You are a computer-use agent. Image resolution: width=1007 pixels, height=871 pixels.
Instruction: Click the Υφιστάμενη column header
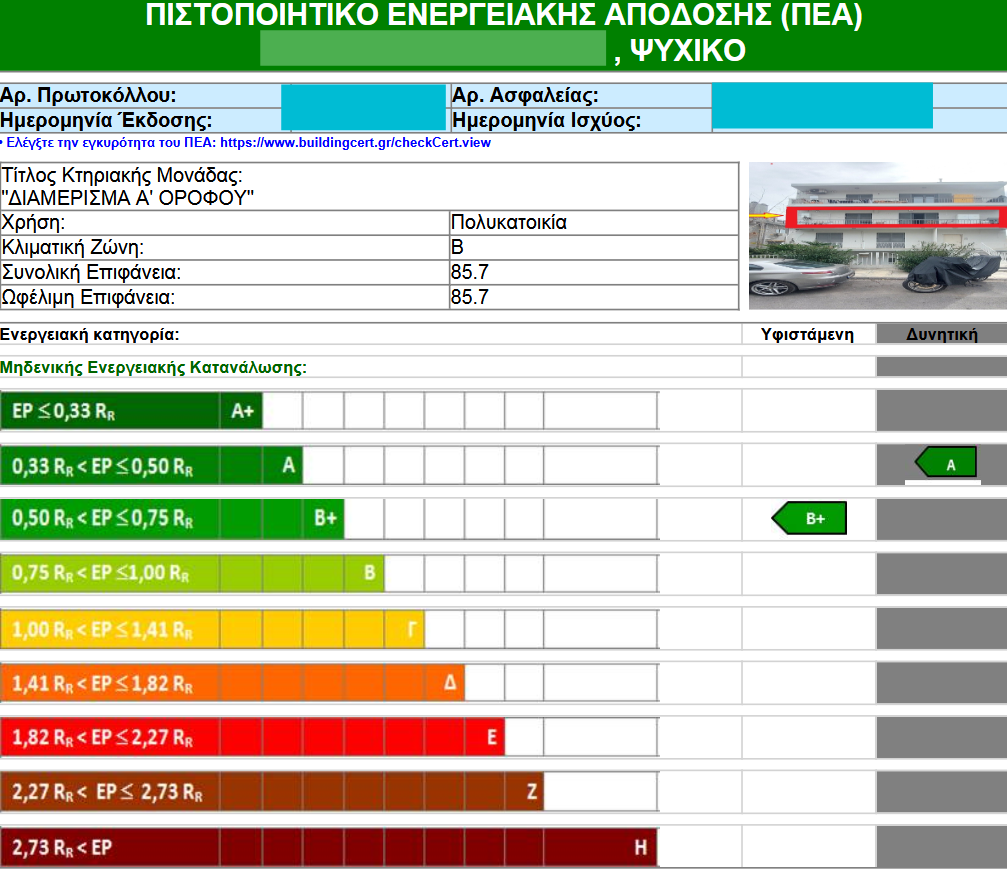(x=808, y=335)
